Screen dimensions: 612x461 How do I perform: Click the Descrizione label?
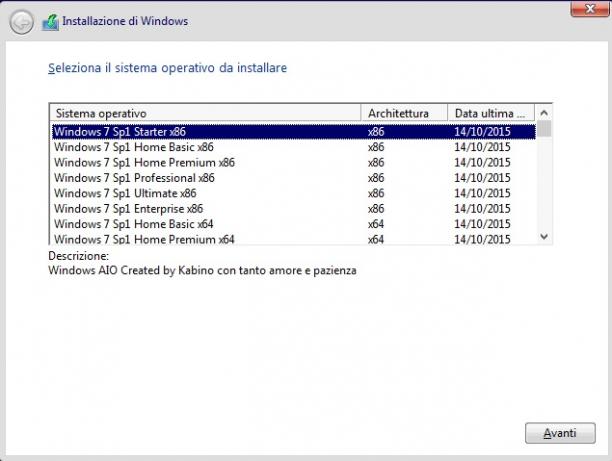[x=78, y=256]
